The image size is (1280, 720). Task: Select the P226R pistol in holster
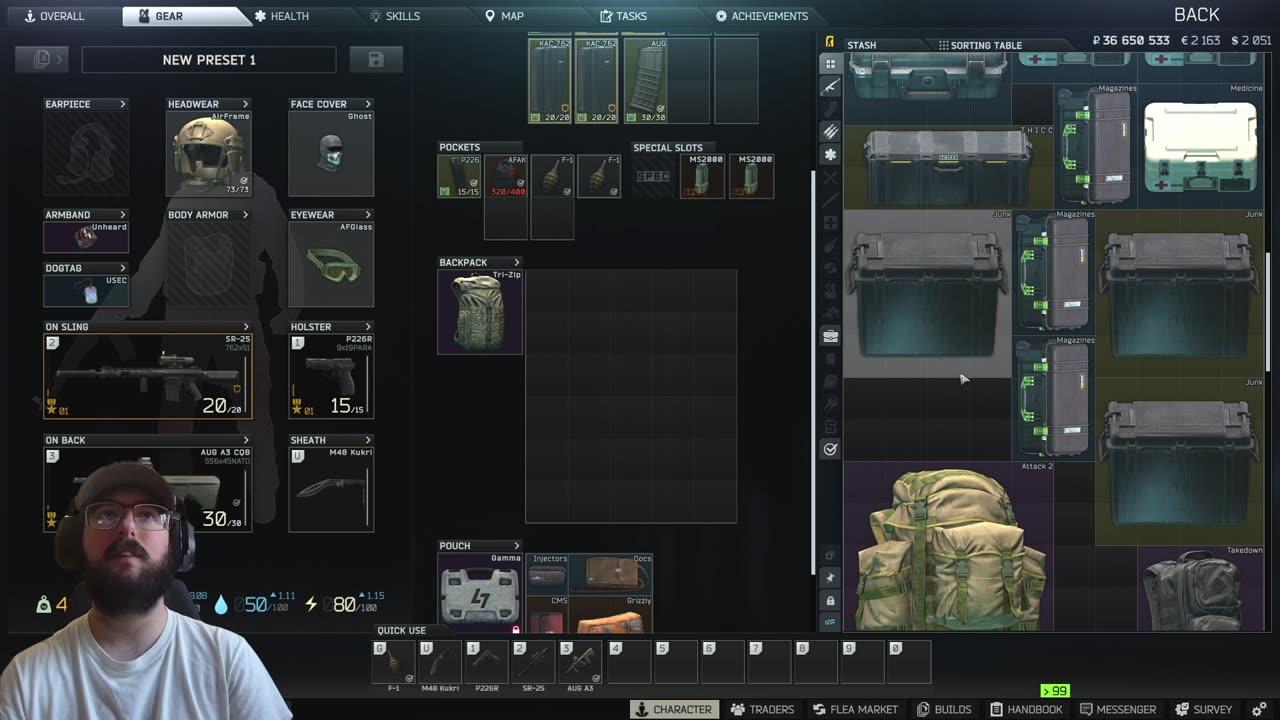click(x=331, y=376)
